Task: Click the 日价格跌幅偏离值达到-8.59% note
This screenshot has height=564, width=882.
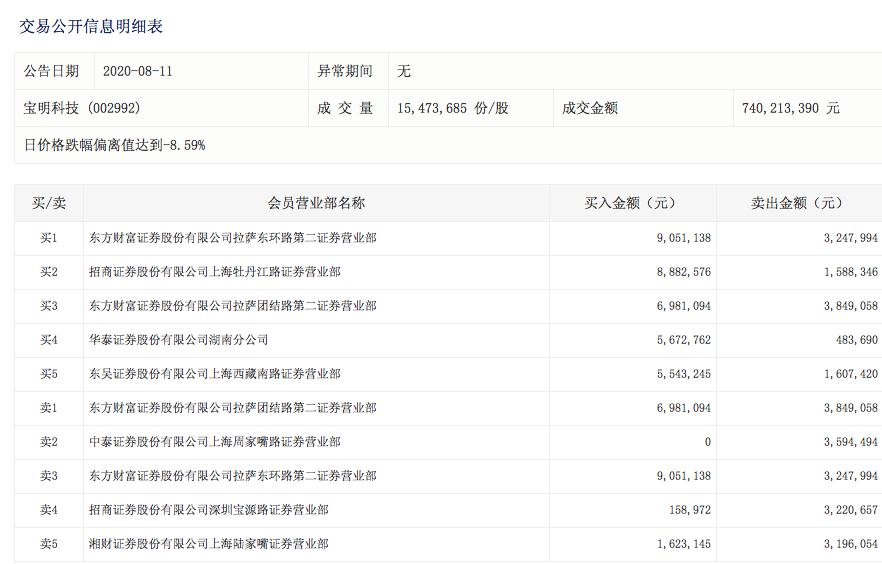Action: click(114, 145)
